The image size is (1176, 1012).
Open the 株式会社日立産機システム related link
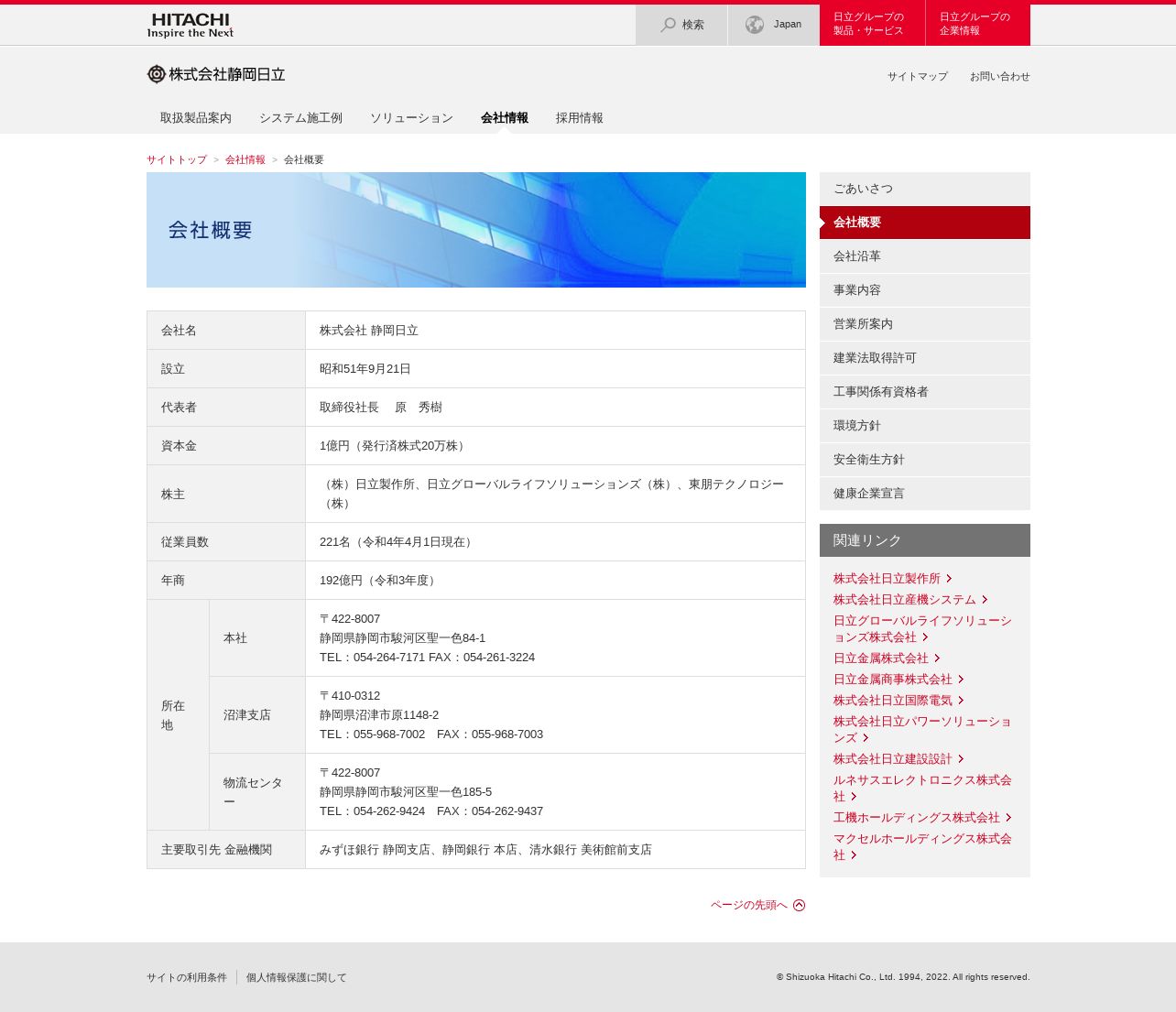point(905,600)
